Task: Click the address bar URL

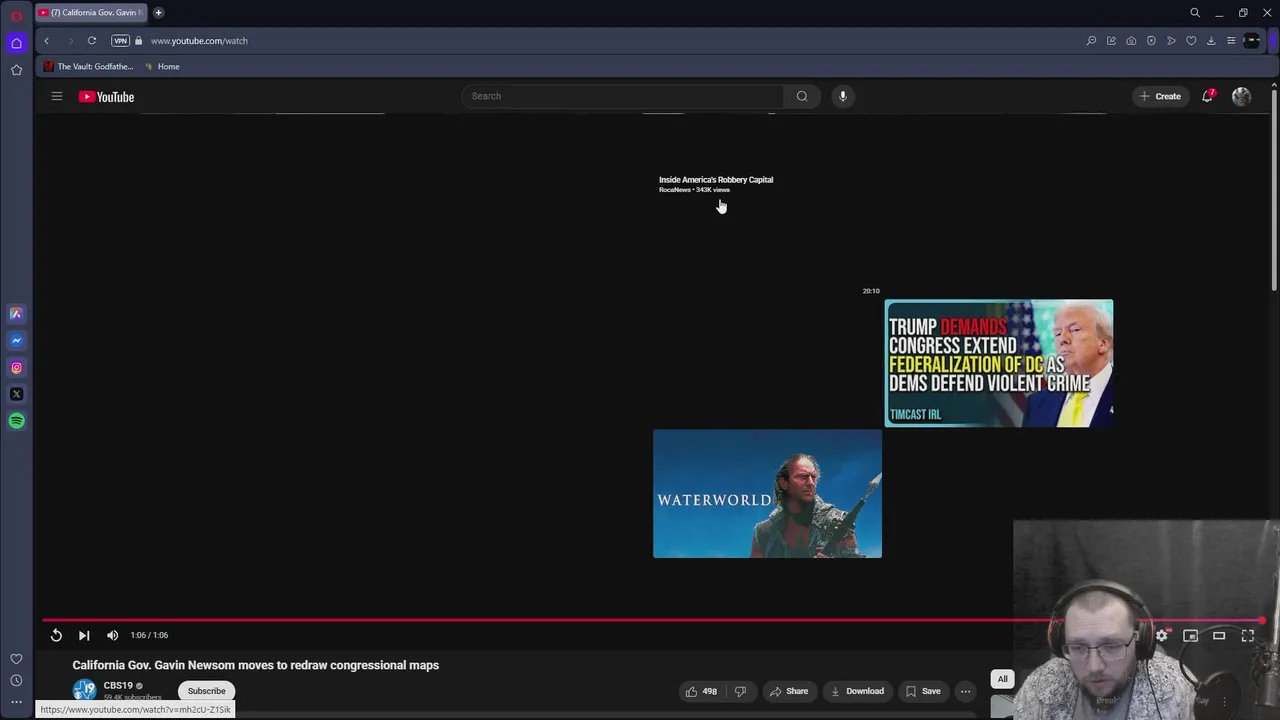Action: point(199,41)
